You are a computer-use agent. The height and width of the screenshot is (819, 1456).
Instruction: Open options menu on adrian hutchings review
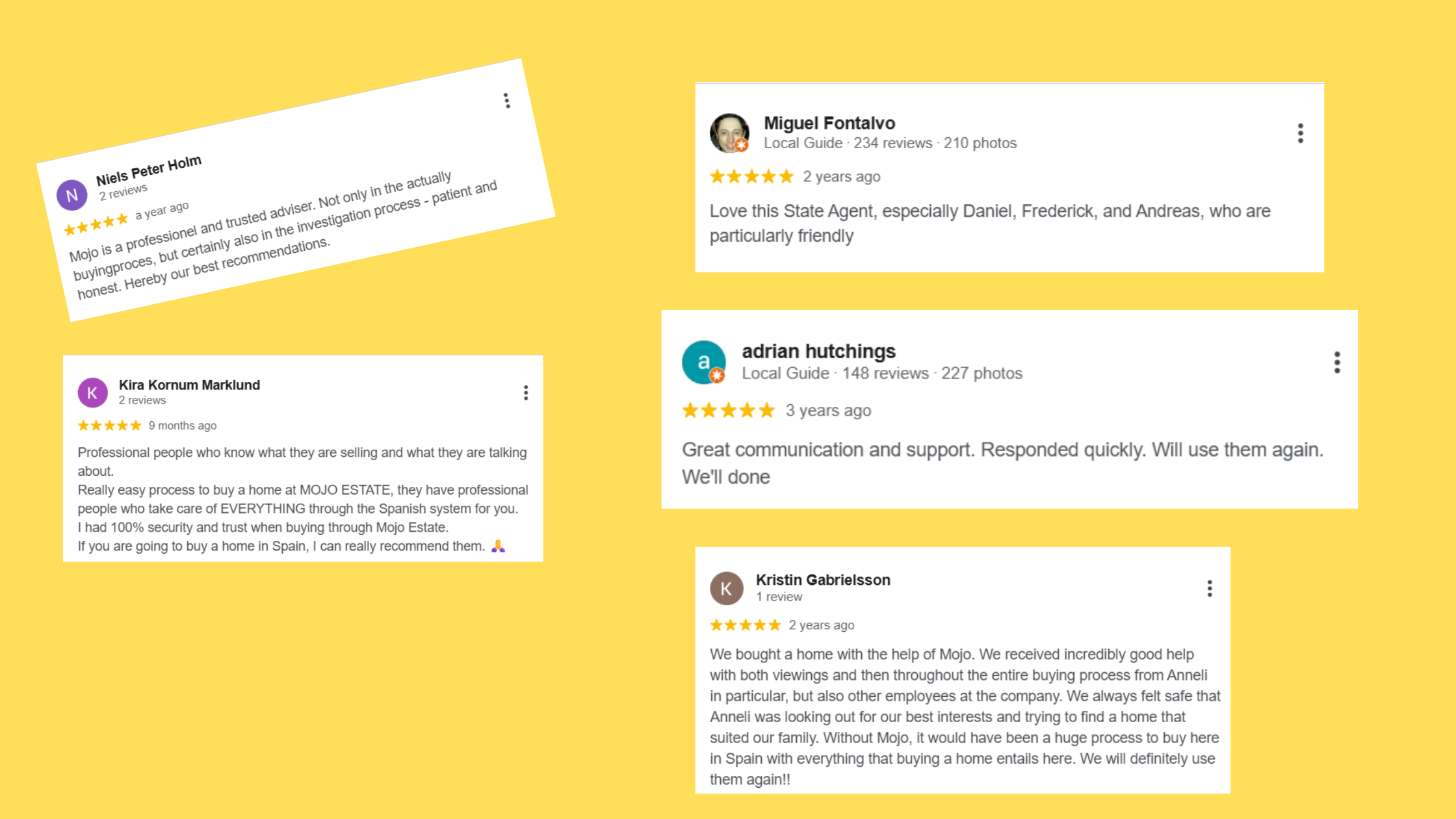[1337, 362]
